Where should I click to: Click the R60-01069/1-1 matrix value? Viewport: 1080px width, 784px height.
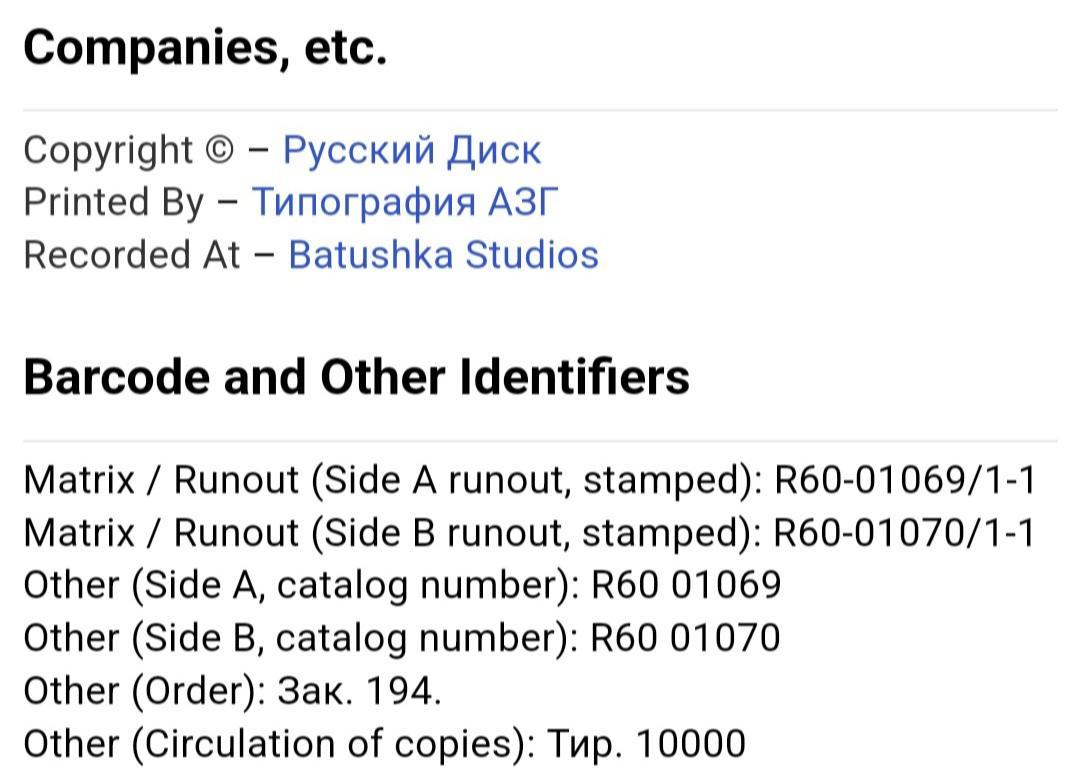click(x=906, y=480)
